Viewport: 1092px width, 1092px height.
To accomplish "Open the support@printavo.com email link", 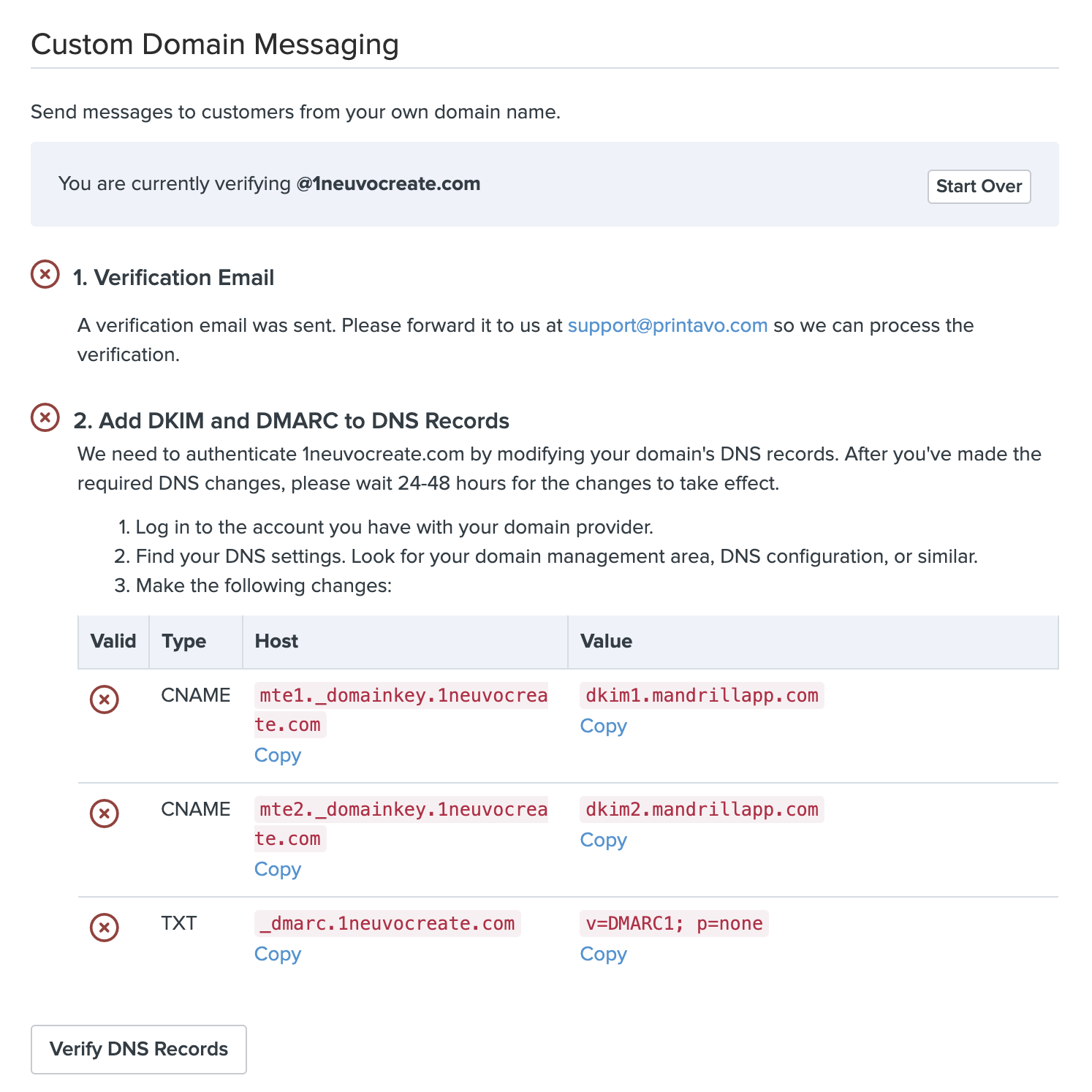I will pos(667,326).
